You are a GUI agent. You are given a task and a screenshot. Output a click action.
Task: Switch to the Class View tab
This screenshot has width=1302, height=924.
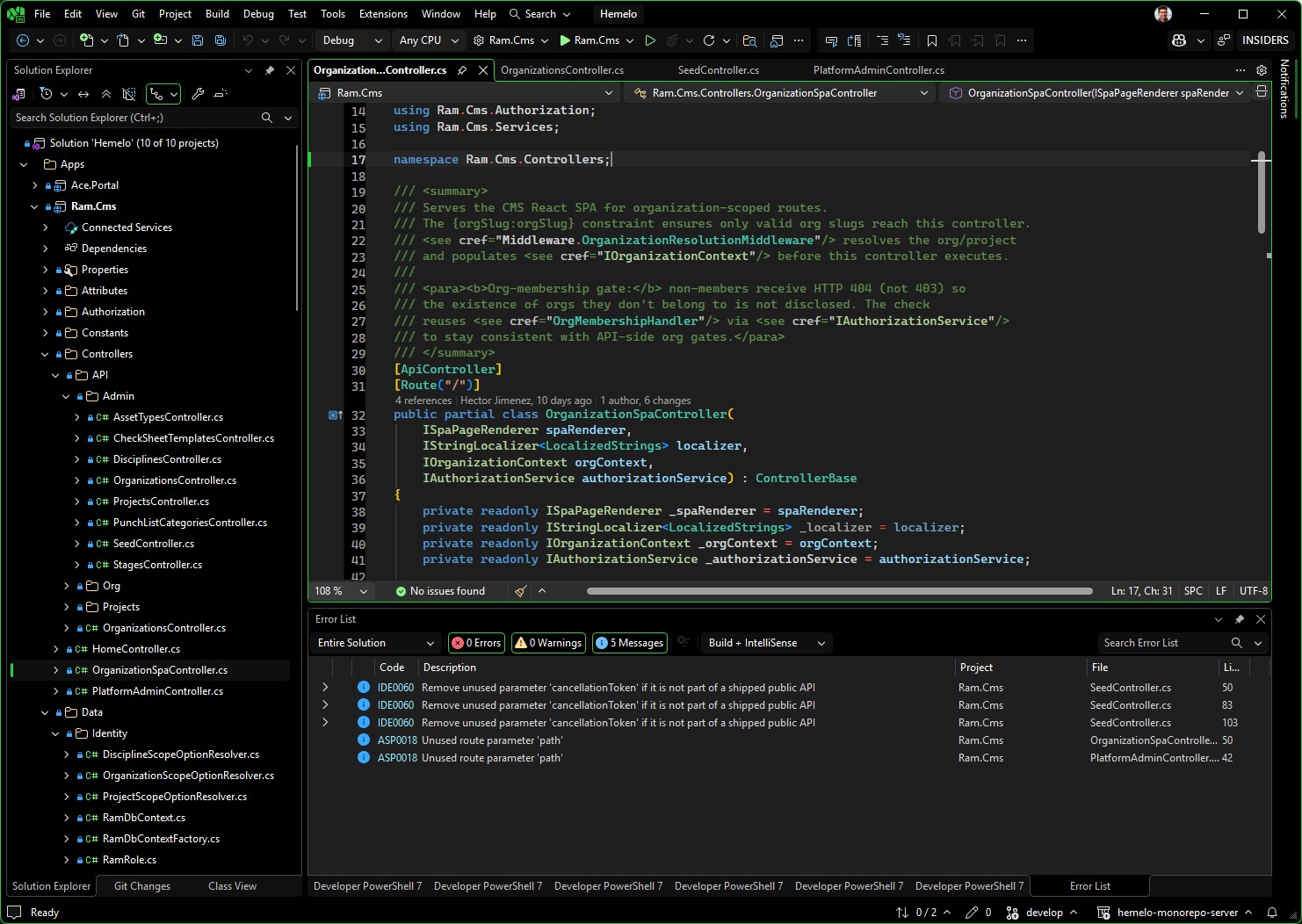point(233,886)
